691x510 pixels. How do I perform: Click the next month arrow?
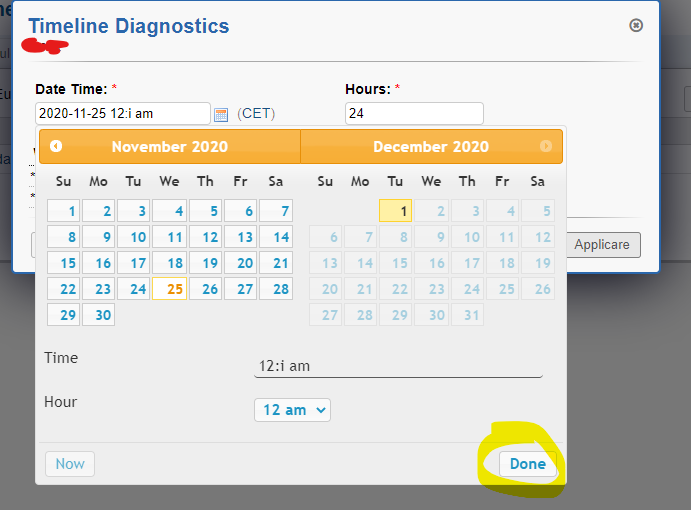click(x=545, y=146)
